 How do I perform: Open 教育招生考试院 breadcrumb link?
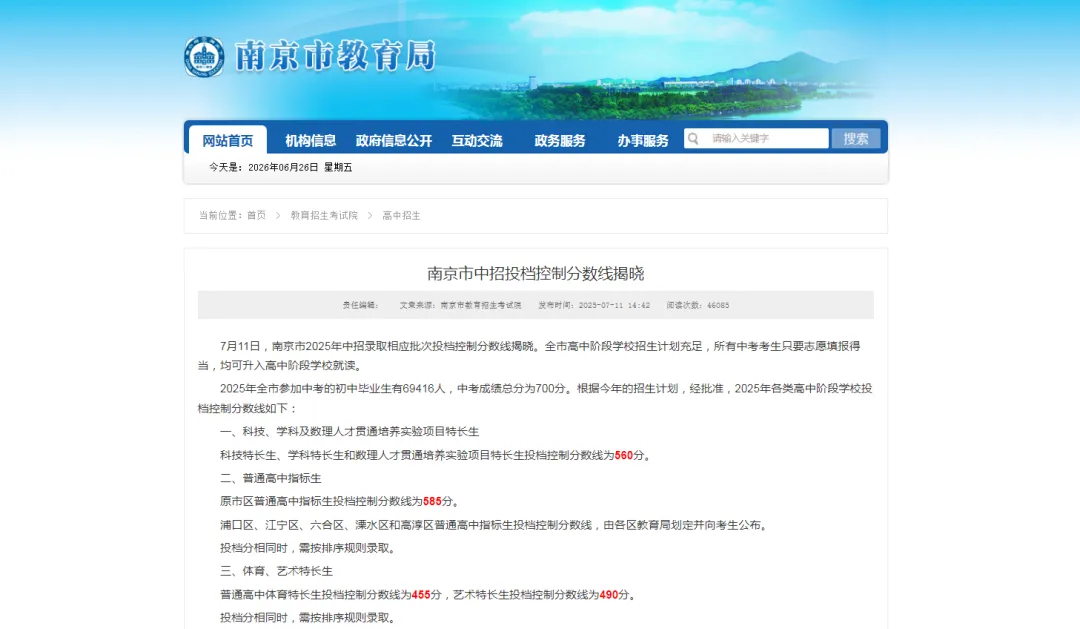324,216
